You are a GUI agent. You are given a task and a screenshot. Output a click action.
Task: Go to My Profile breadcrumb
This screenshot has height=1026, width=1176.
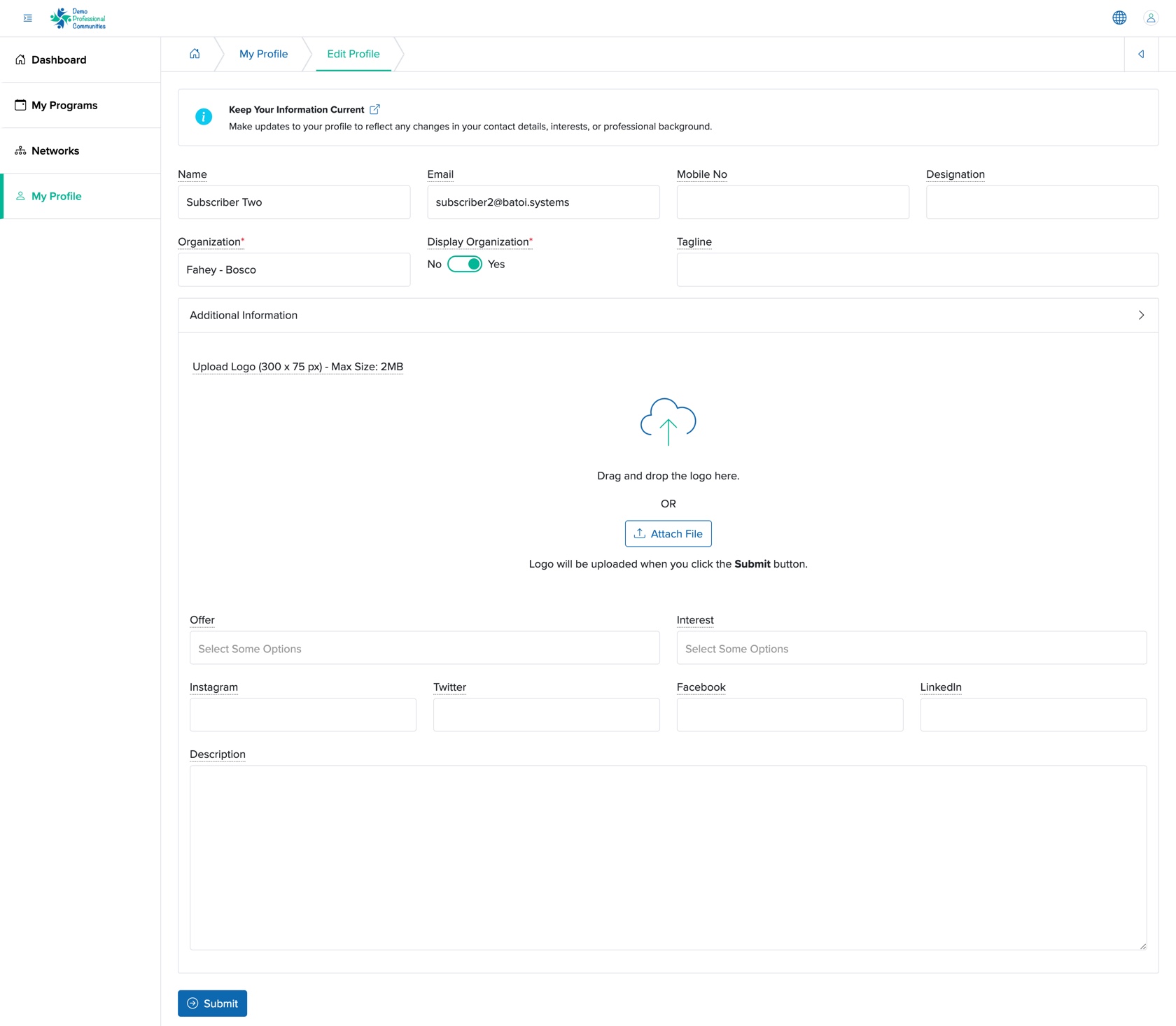tap(263, 54)
